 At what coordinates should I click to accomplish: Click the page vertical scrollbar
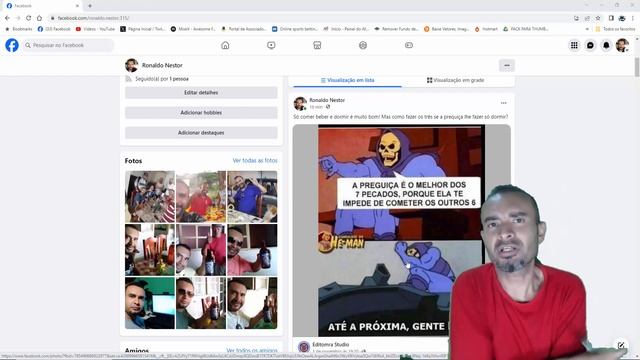pyautogui.click(x=637, y=67)
